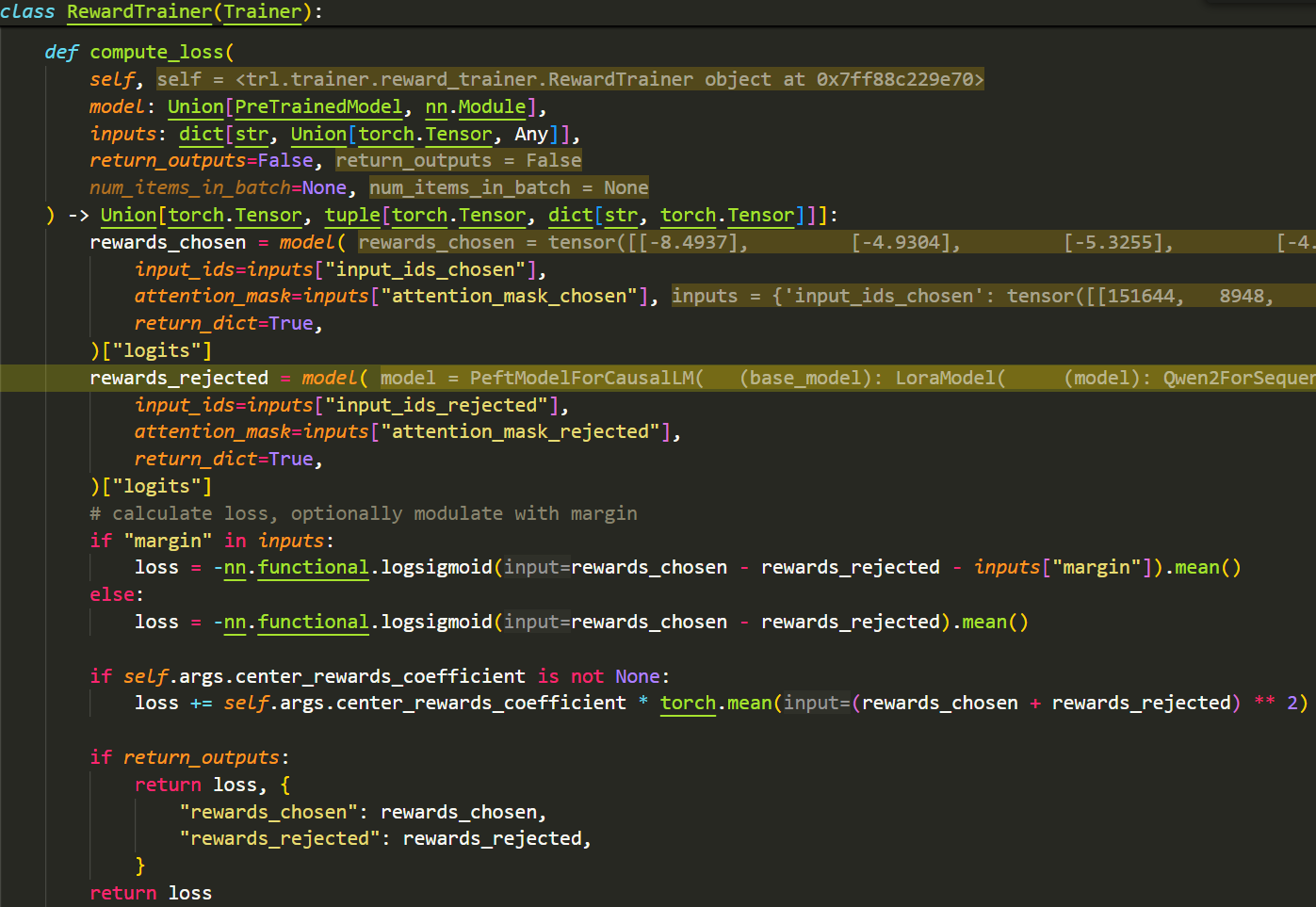Click inline debug hint 'return_outputs = False'
The height and width of the screenshot is (907, 1316).
click(x=459, y=160)
